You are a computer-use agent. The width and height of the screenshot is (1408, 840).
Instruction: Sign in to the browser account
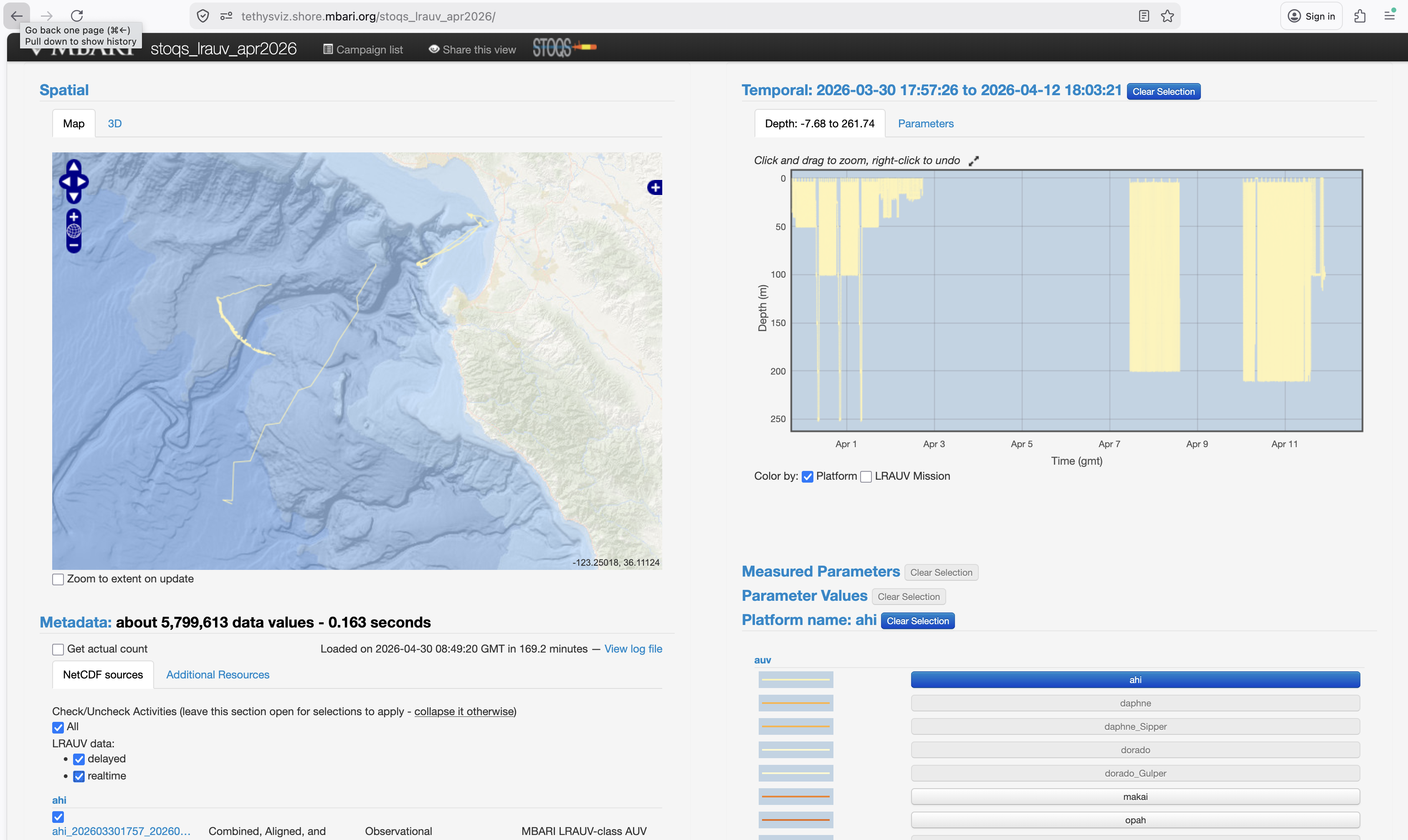1311,16
